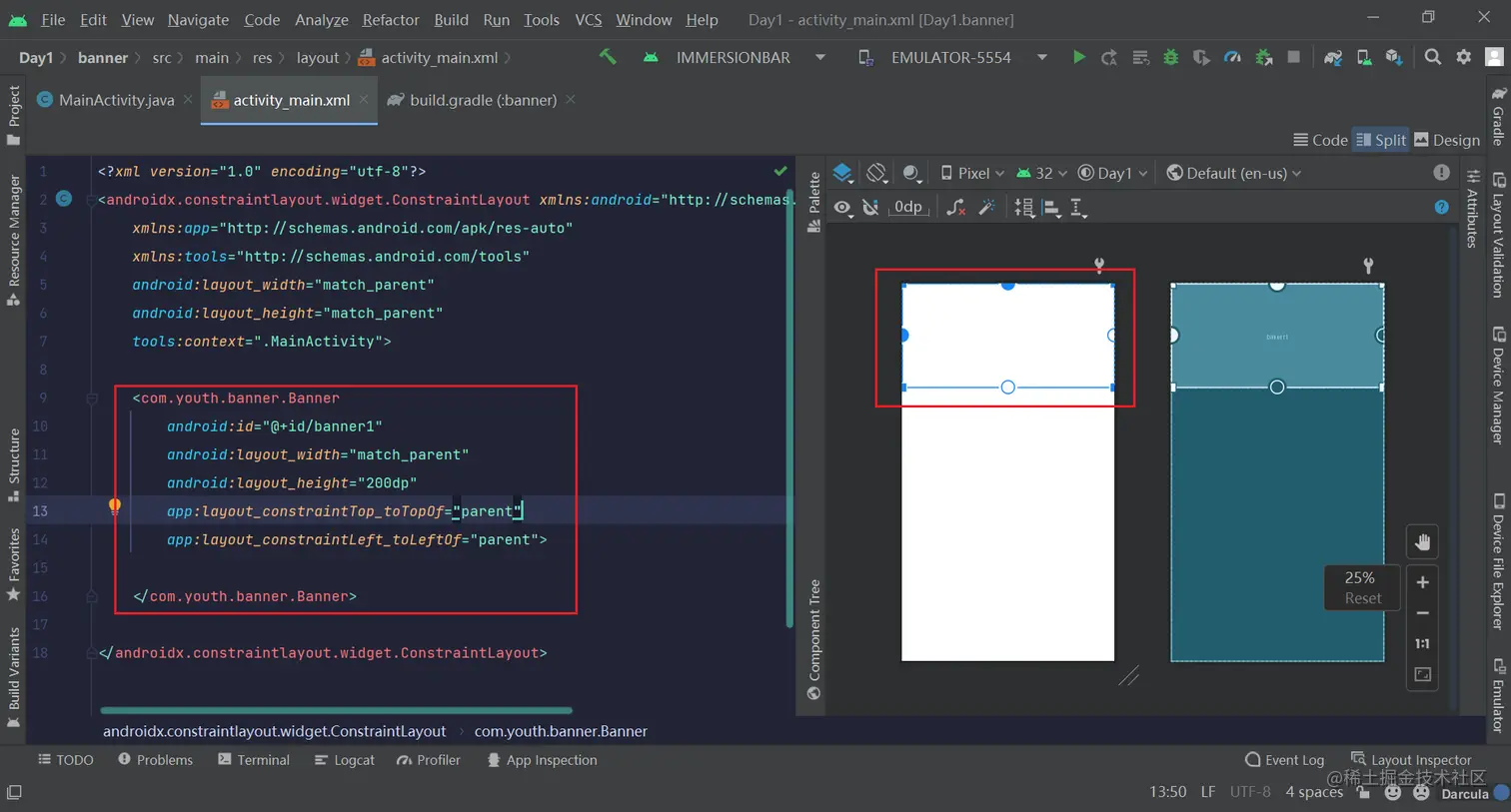1511x812 pixels.
Task: Open the Refactor menu
Action: pos(391,19)
